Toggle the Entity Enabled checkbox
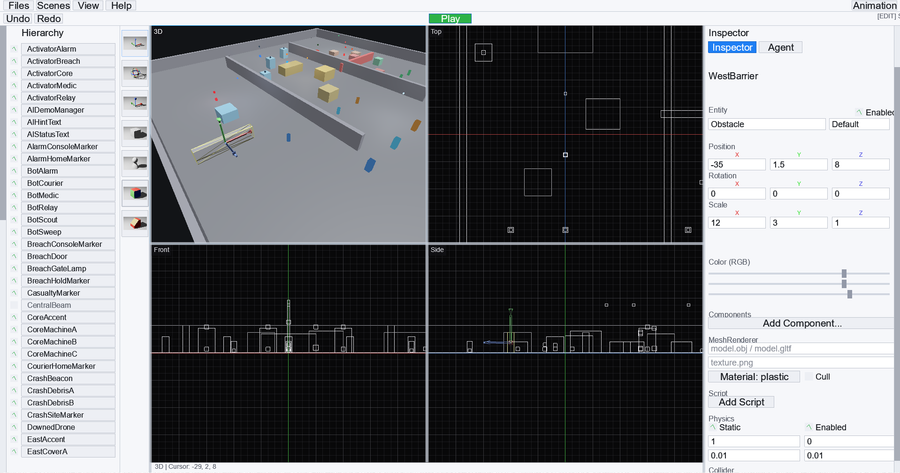The image size is (900, 473). 859,112
